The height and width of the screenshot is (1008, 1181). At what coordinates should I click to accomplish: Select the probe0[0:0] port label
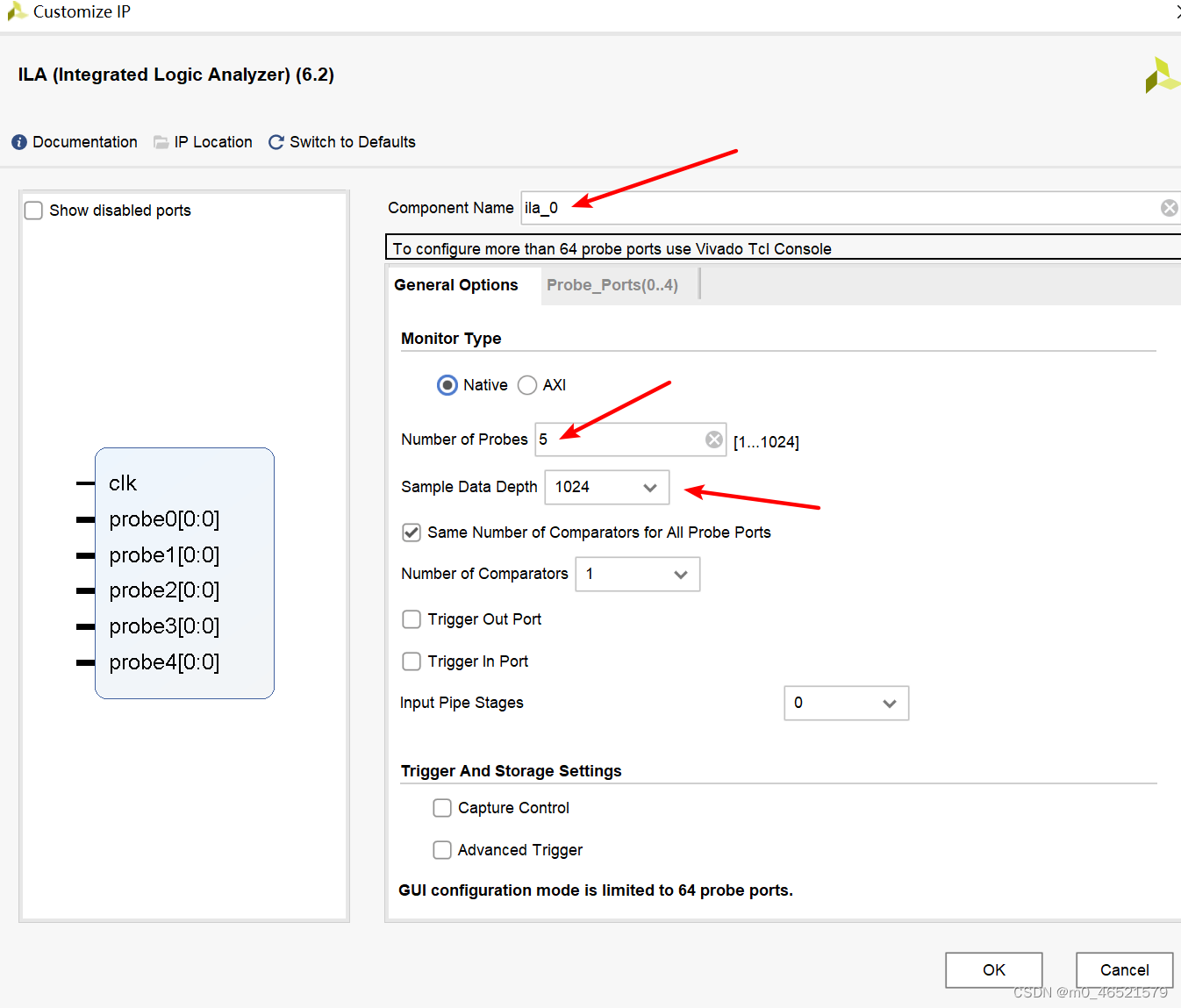[x=164, y=519]
